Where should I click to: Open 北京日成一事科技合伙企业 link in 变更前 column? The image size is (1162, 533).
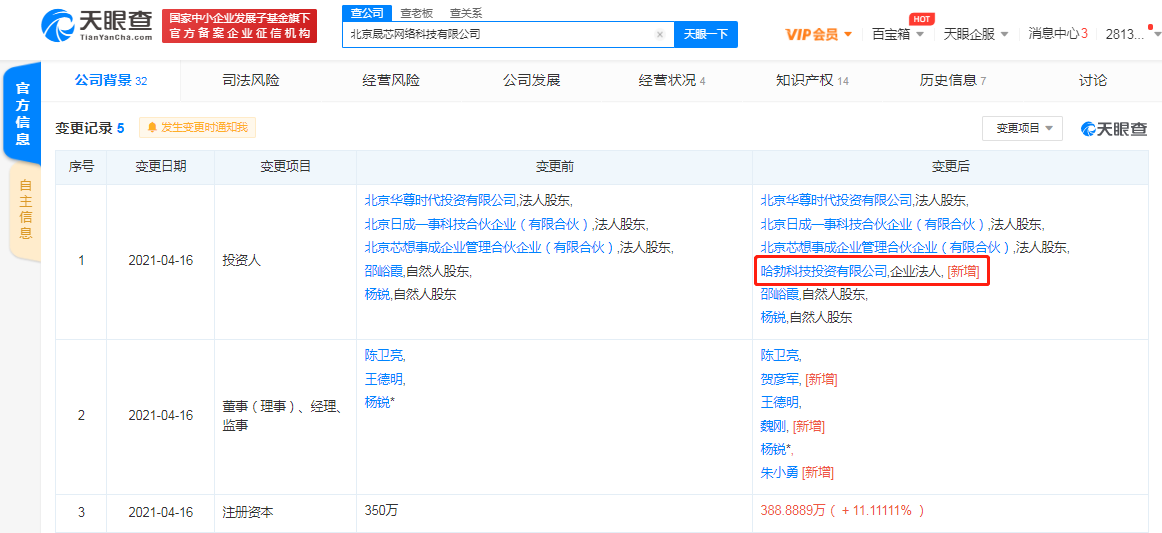pyautogui.click(x=478, y=224)
